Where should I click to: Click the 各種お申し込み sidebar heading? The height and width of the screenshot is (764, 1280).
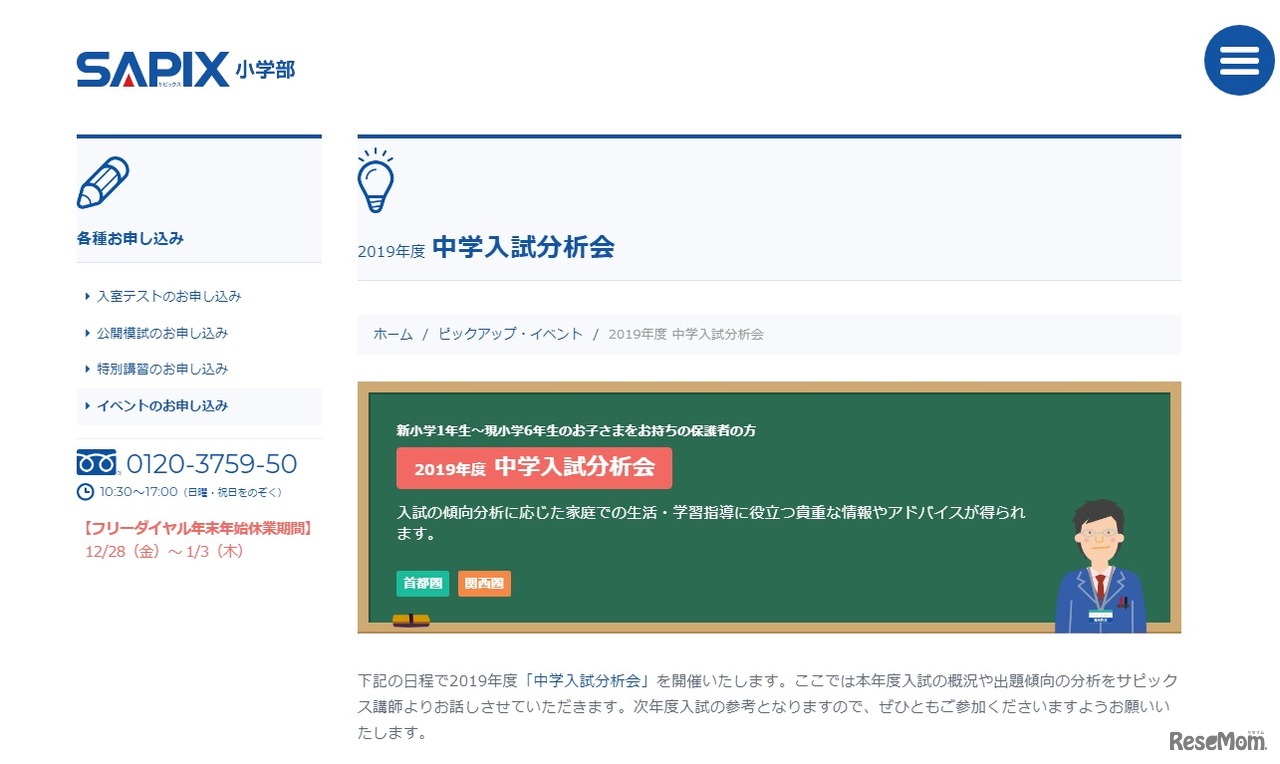click(x=130, y=239)
